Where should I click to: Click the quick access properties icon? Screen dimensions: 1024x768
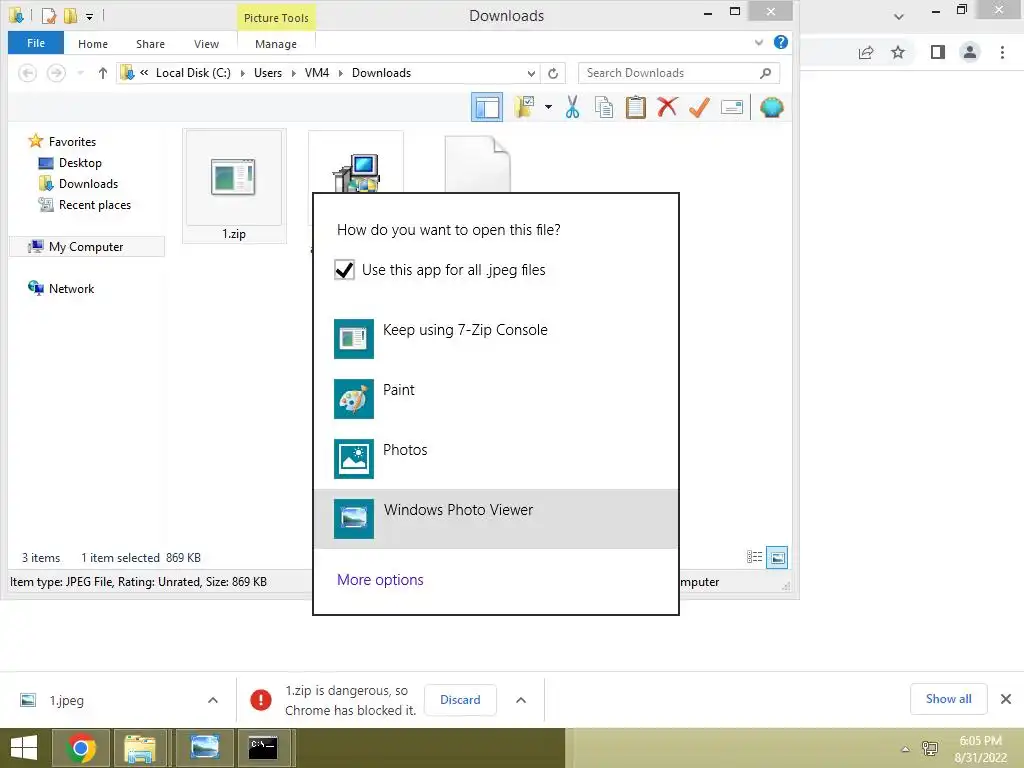(49, 15)
